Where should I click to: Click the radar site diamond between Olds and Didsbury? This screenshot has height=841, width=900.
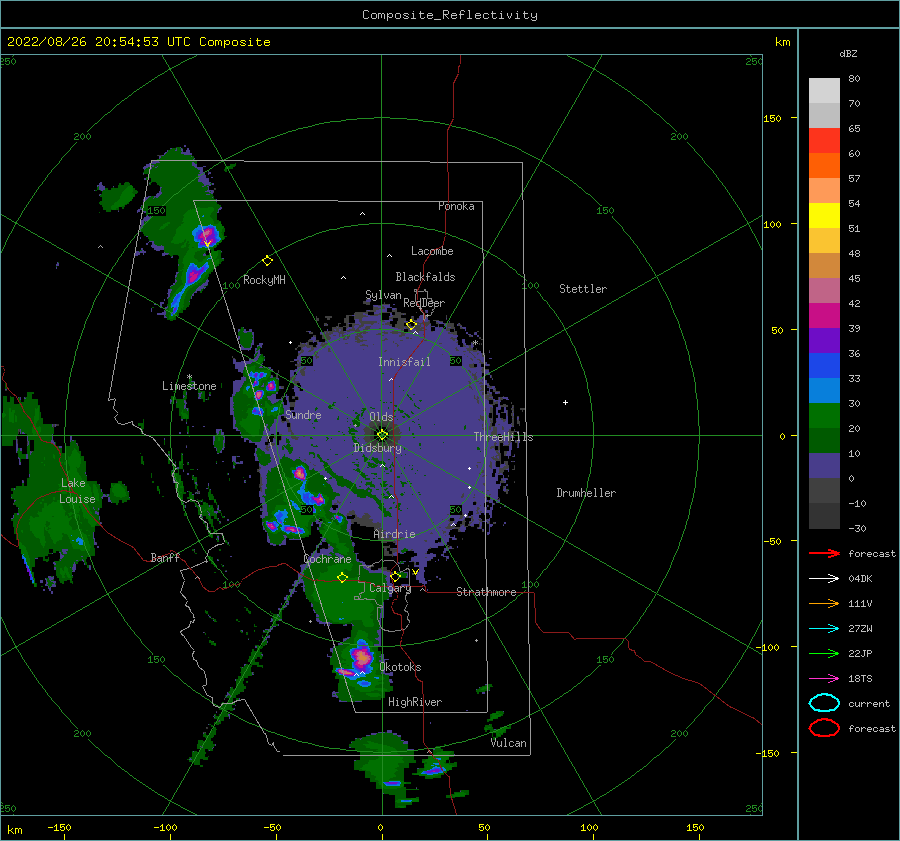coord(382,435)
